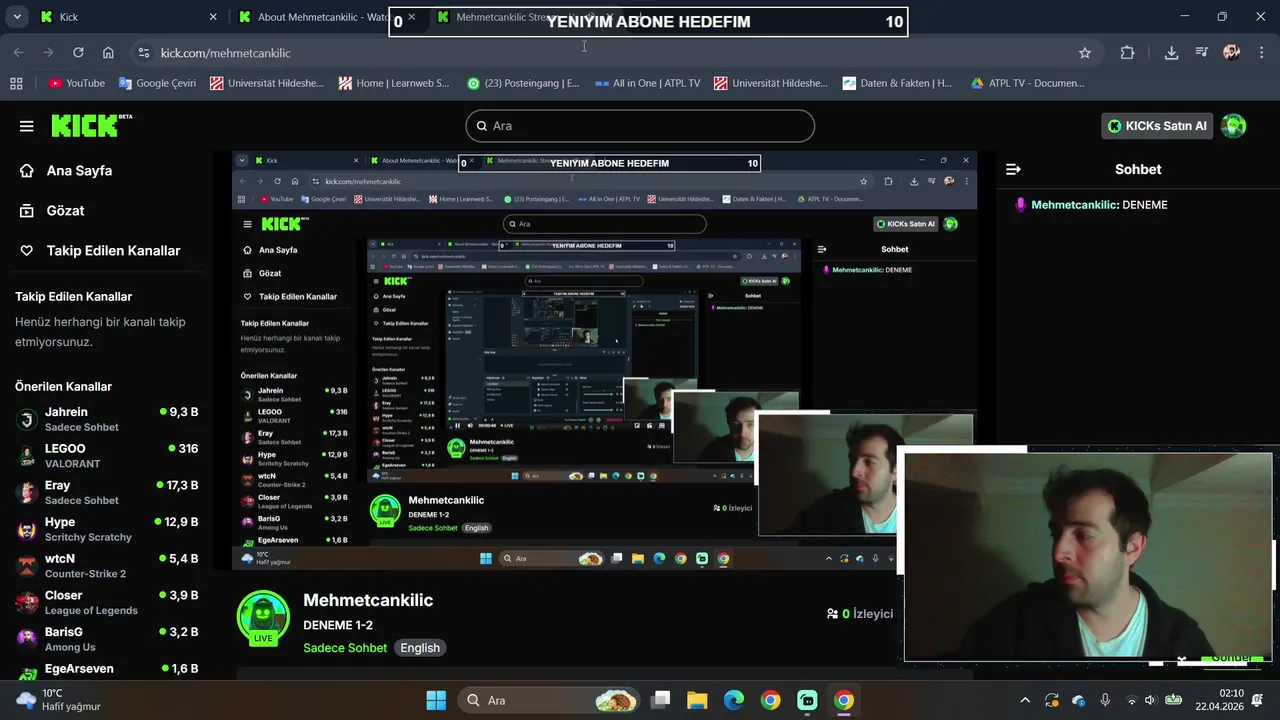Open the Eray channel in the sidebar
The height and width of the screenshot is (720, 1280).
107,492
